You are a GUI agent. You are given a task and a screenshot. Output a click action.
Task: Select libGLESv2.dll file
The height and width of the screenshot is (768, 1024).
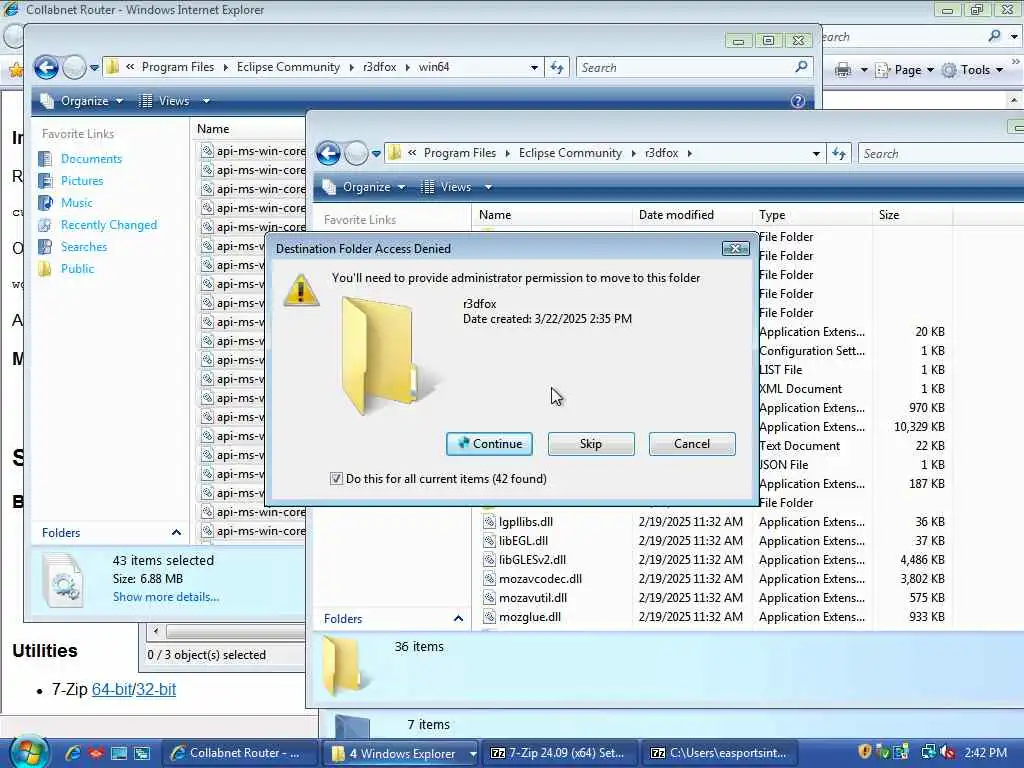point(532,560)
